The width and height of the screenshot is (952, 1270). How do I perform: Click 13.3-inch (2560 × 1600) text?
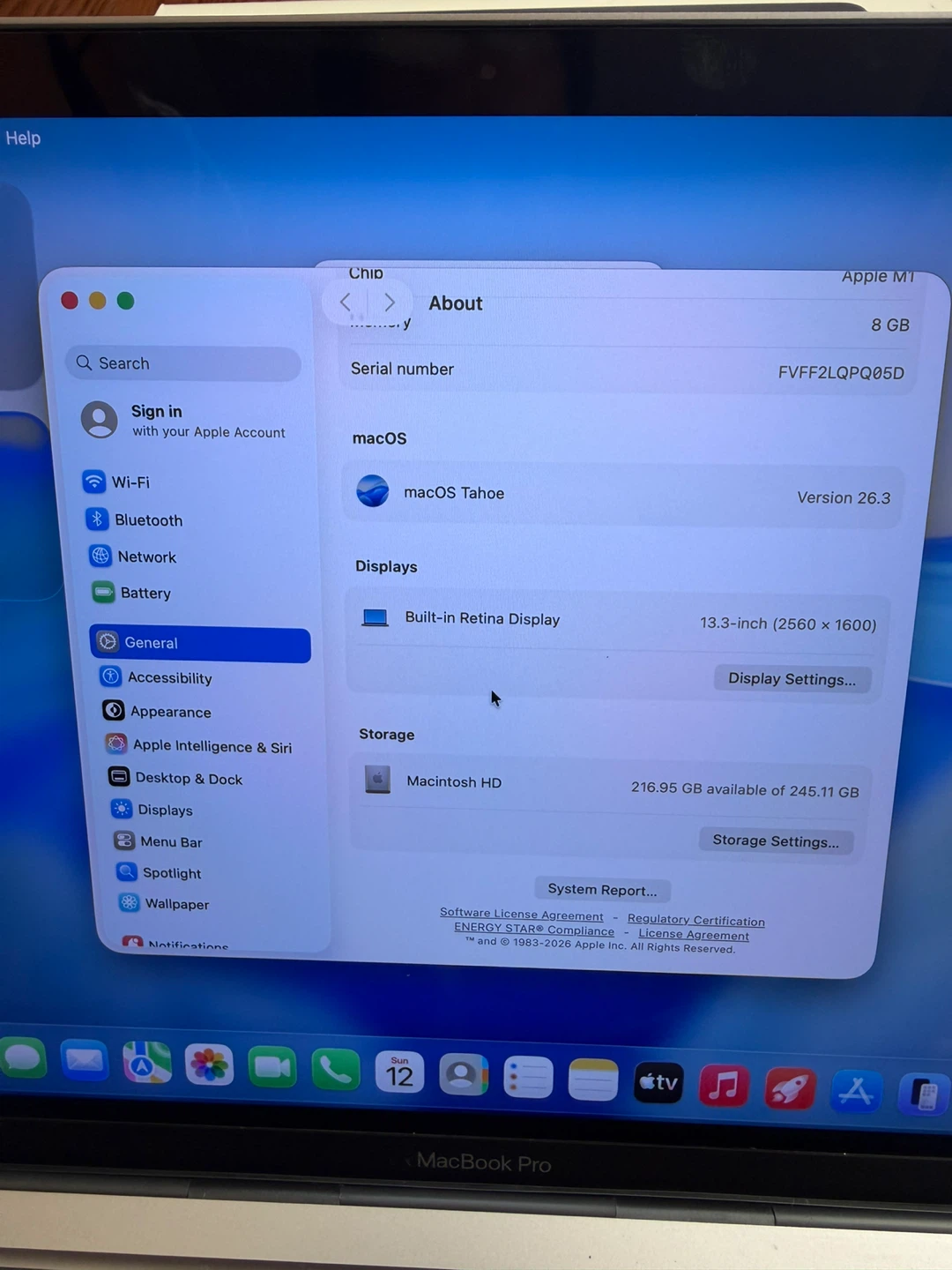click(788, 624)
